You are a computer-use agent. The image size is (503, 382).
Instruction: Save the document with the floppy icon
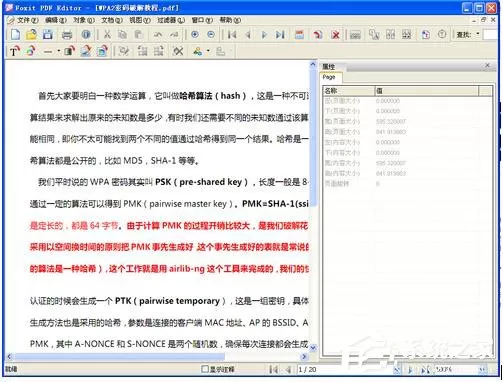click(48, 35)
